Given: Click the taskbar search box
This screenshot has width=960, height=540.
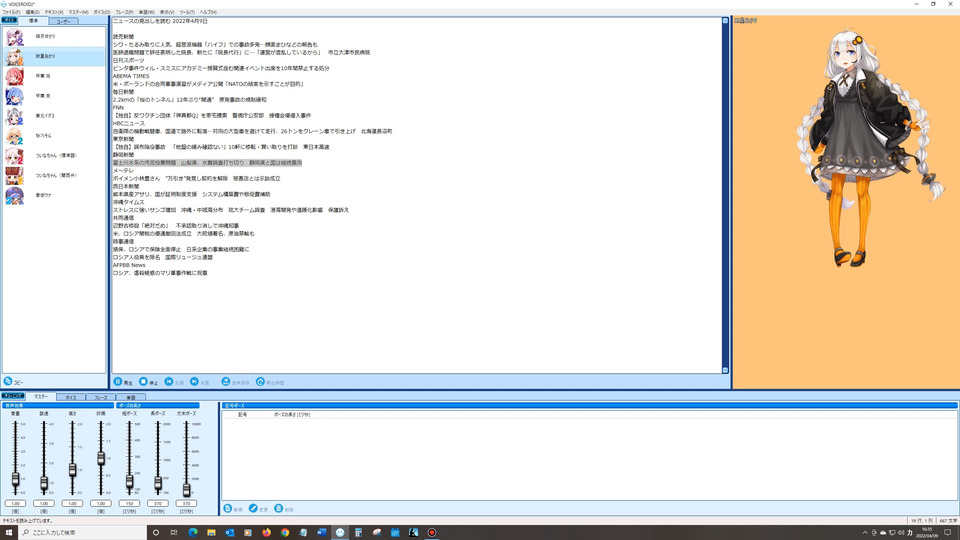Looking at the screenshot, I should [x=83, y=532].
